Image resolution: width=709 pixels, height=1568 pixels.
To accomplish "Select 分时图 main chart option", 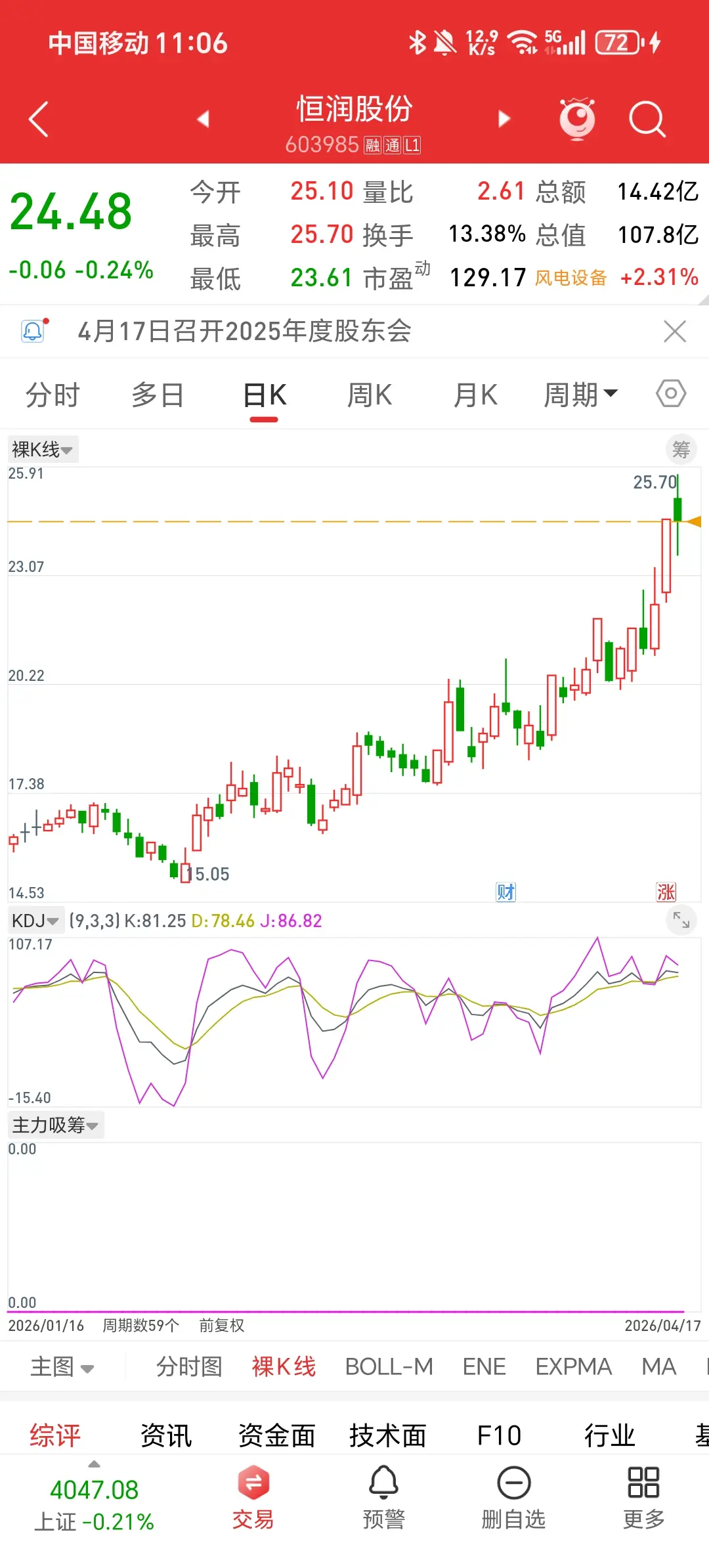I will [x=189, y=1367].
